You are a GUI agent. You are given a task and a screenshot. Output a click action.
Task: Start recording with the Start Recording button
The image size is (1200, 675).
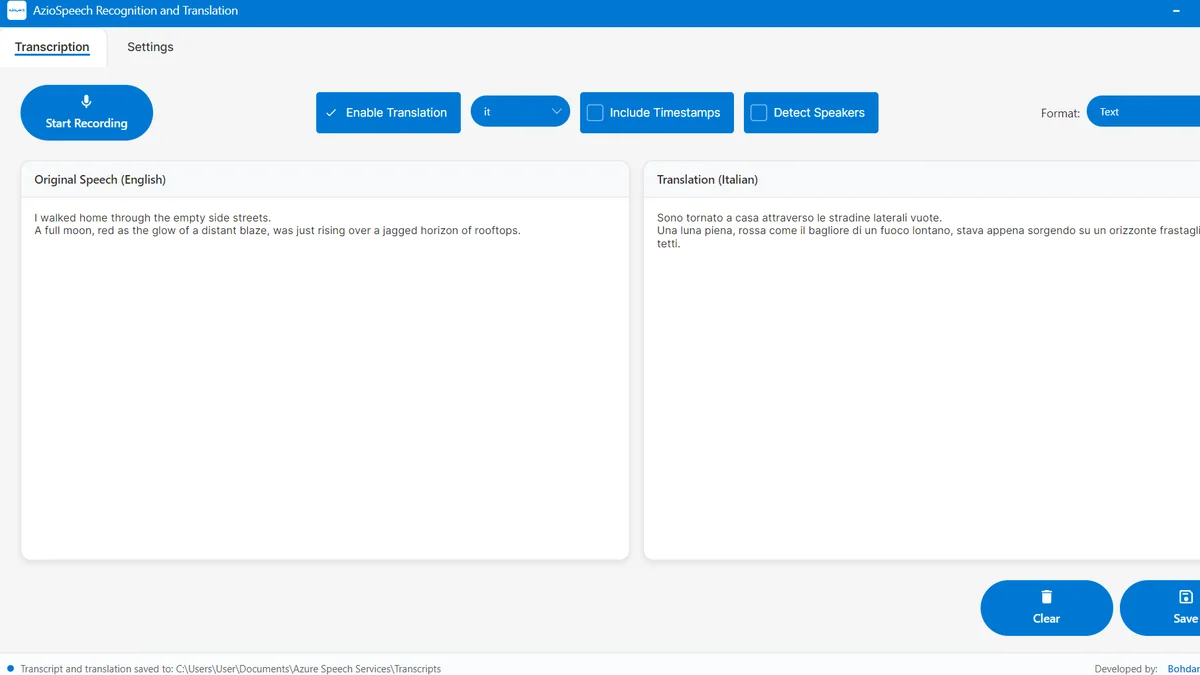(x=87, y=113)
